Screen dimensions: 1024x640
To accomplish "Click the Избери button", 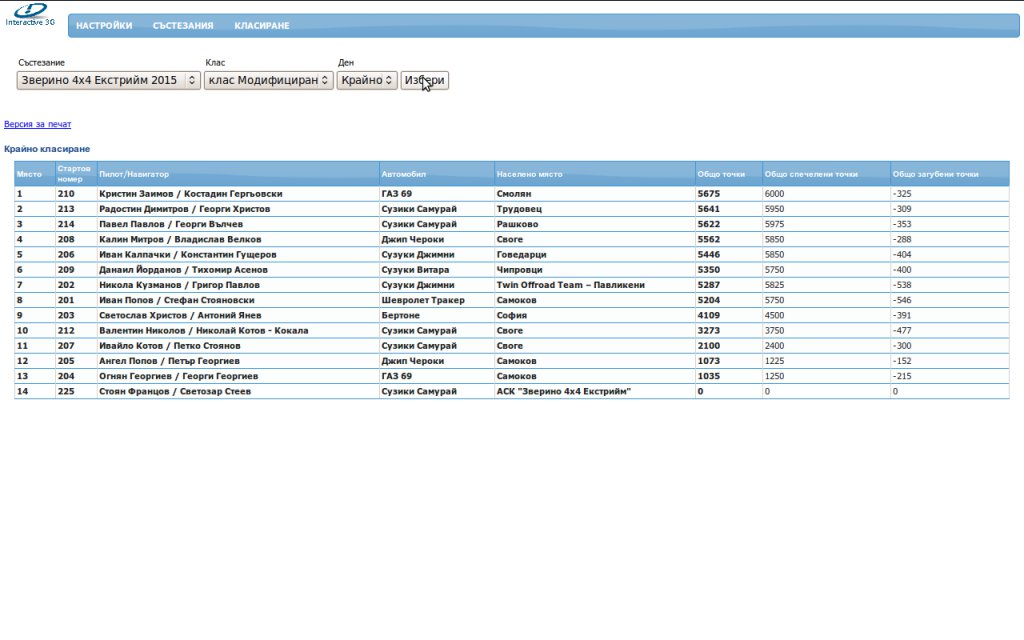I will (x=424, y=80).
